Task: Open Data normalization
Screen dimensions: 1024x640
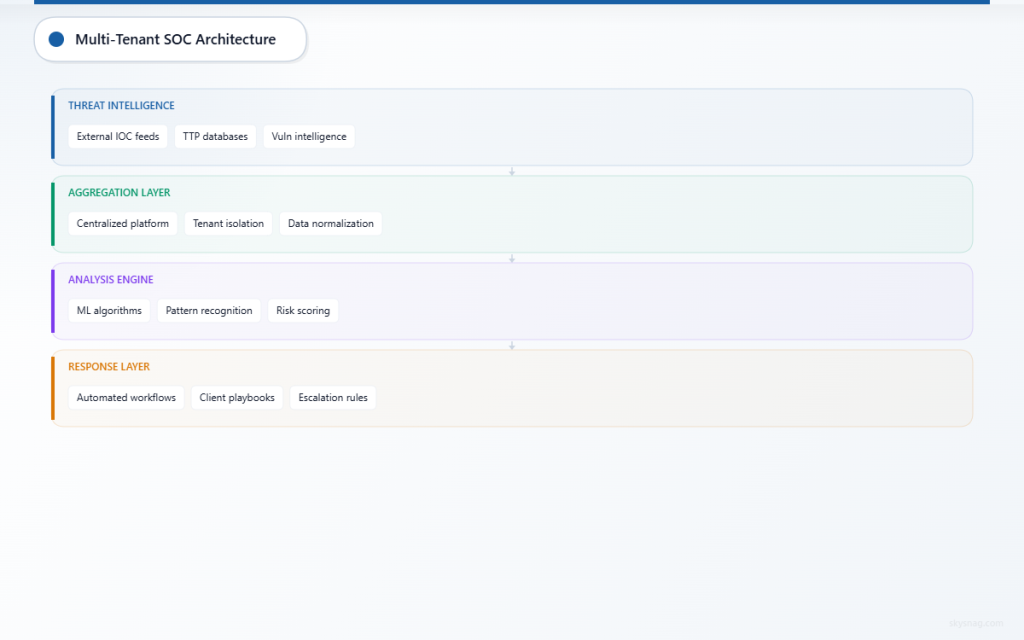Action: coord(330,223)
